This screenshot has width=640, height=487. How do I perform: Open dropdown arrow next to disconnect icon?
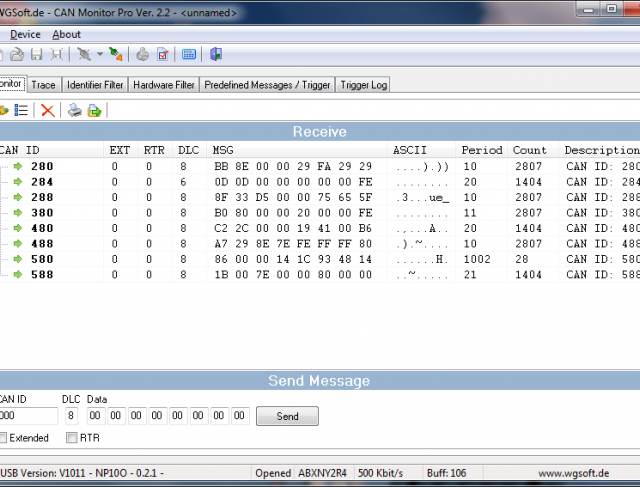[x=99, y=55]
